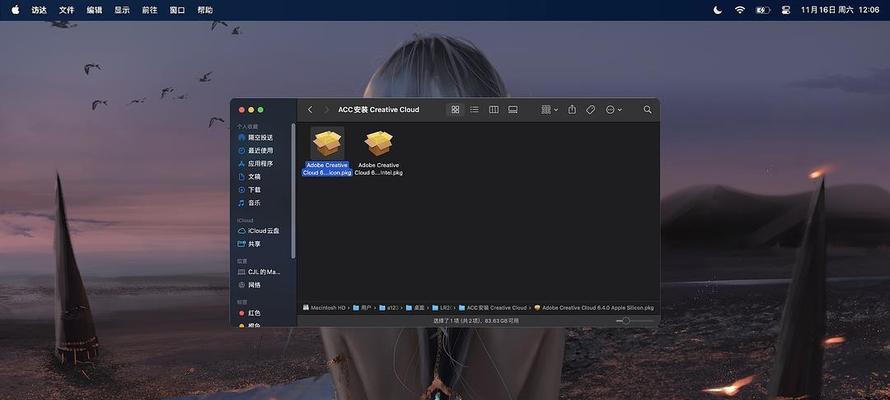Open Control Center from menu bar
This screenshot has height=400, width=890.
(786, 10)
